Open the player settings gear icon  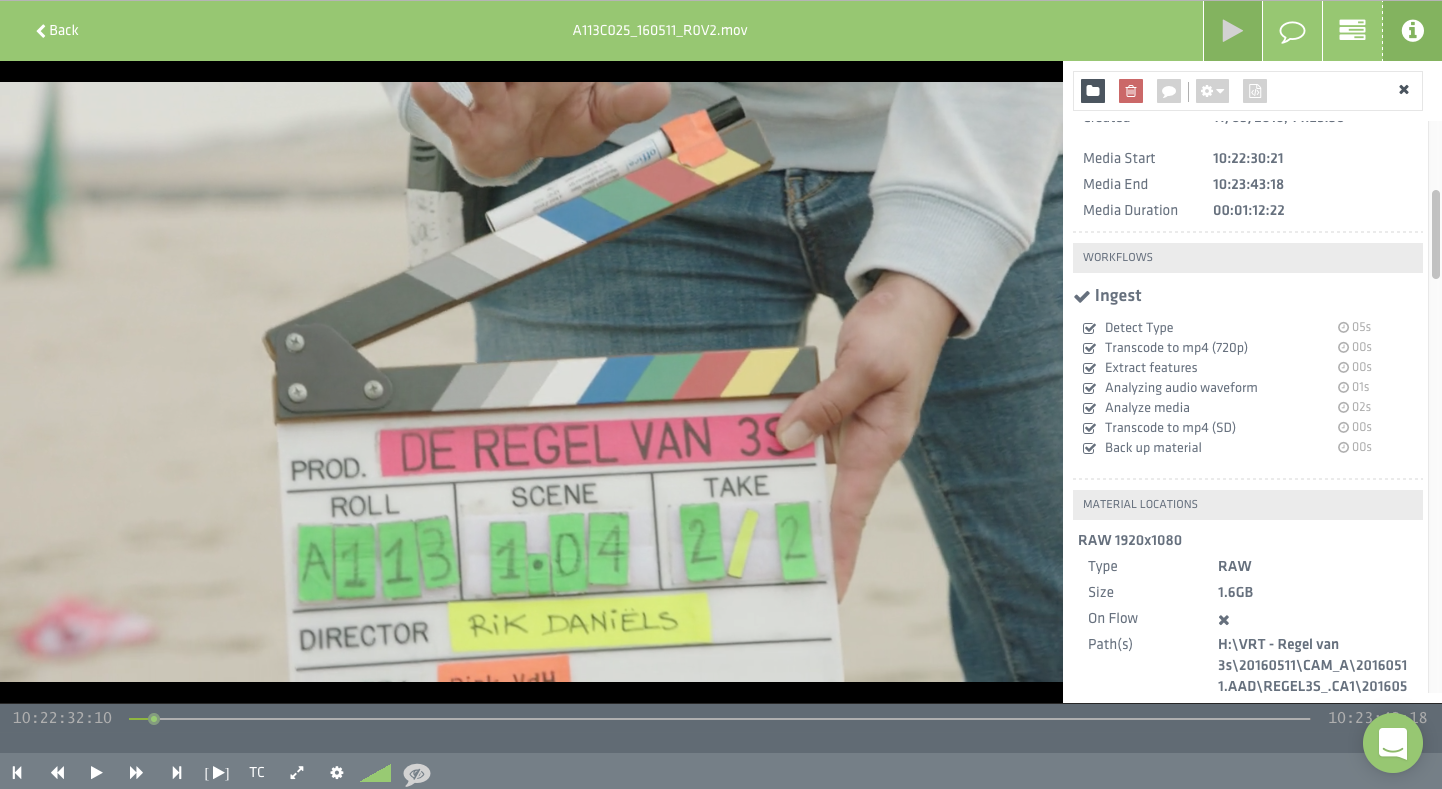[x=337, y=772]
